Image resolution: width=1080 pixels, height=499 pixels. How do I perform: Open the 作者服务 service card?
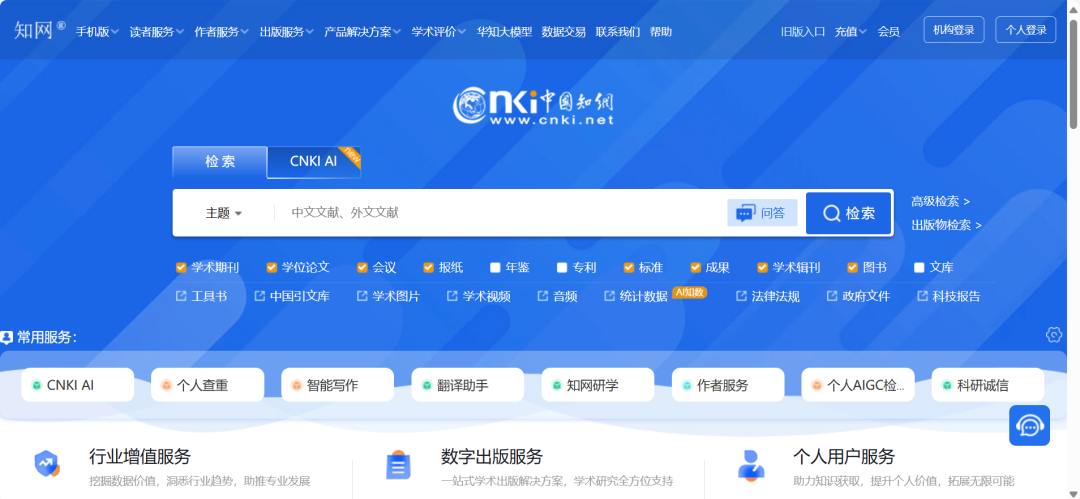(x=727, y=385)
